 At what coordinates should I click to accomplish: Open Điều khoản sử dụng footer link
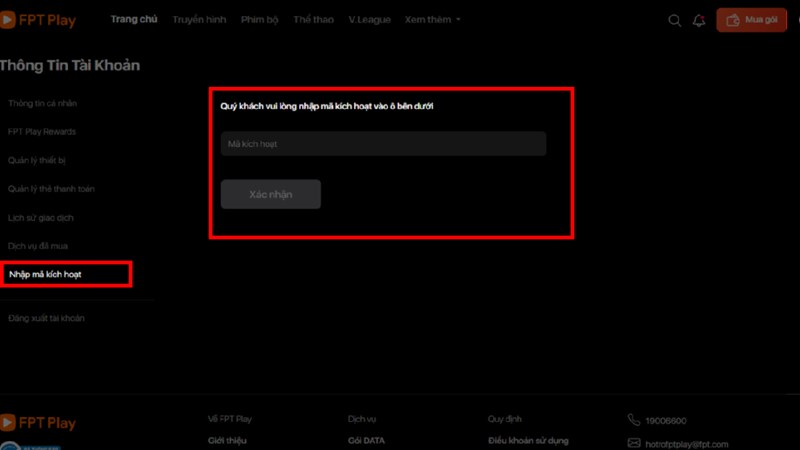tap(528, 440)
